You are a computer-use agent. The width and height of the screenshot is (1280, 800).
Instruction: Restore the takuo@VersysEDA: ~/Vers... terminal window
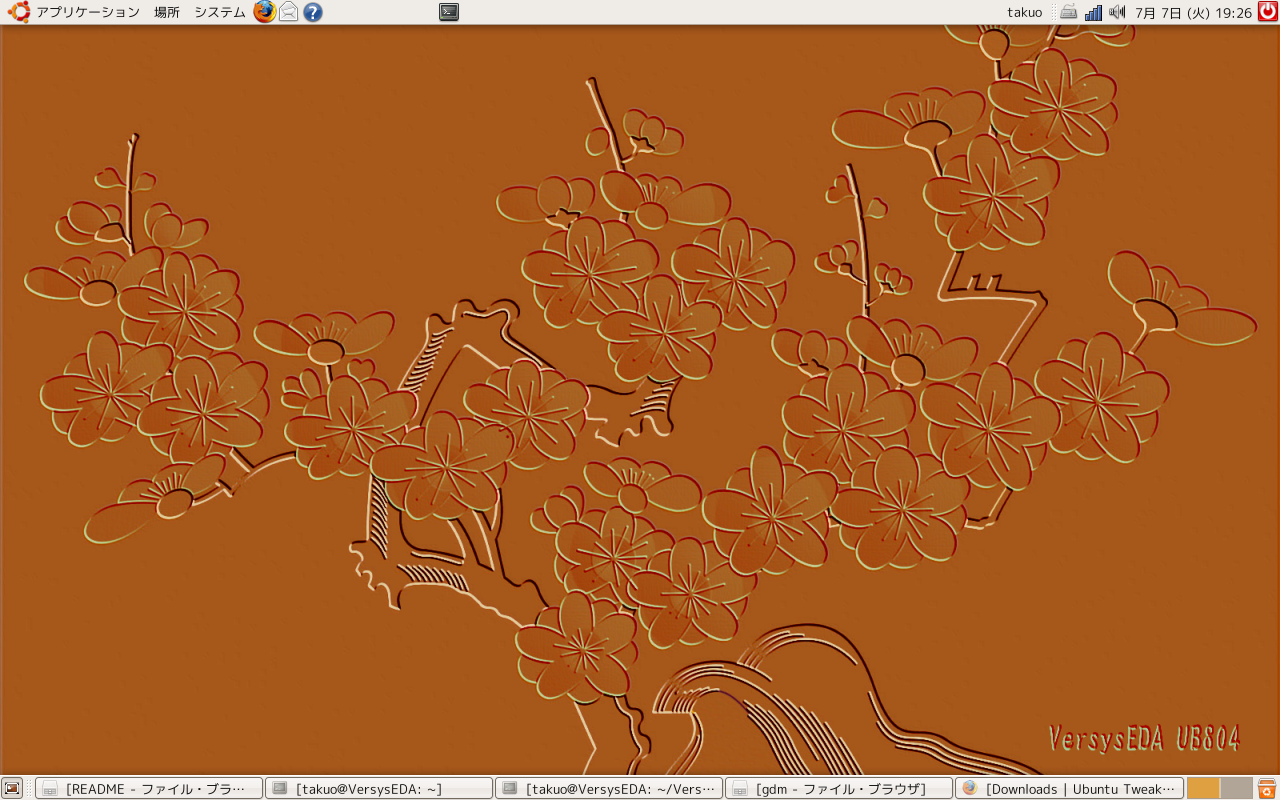pyautogui.click(x=609, y=788)
